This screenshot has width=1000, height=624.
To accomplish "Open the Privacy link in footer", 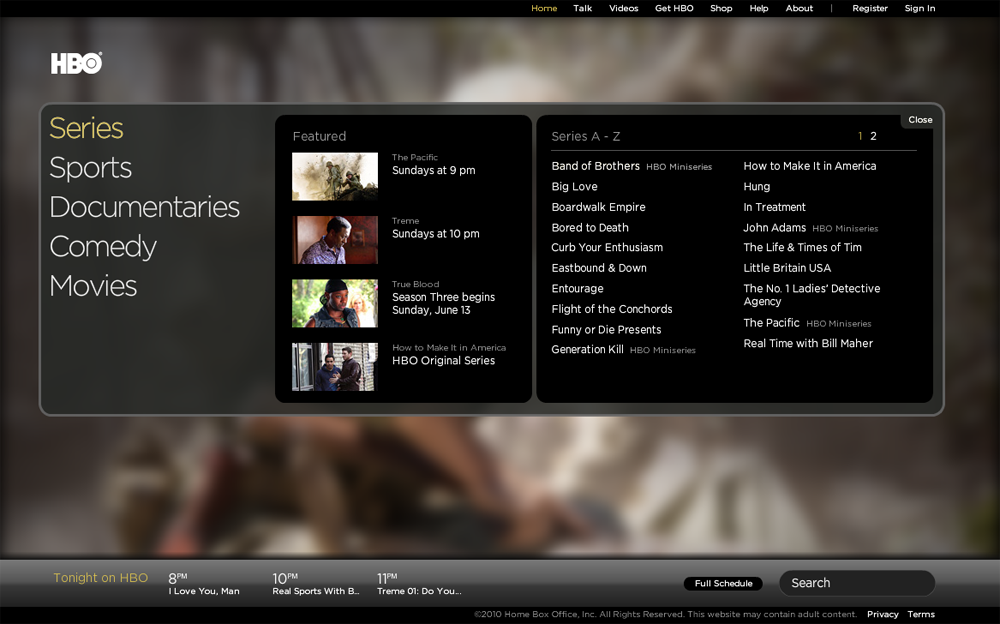I will 883,614.
